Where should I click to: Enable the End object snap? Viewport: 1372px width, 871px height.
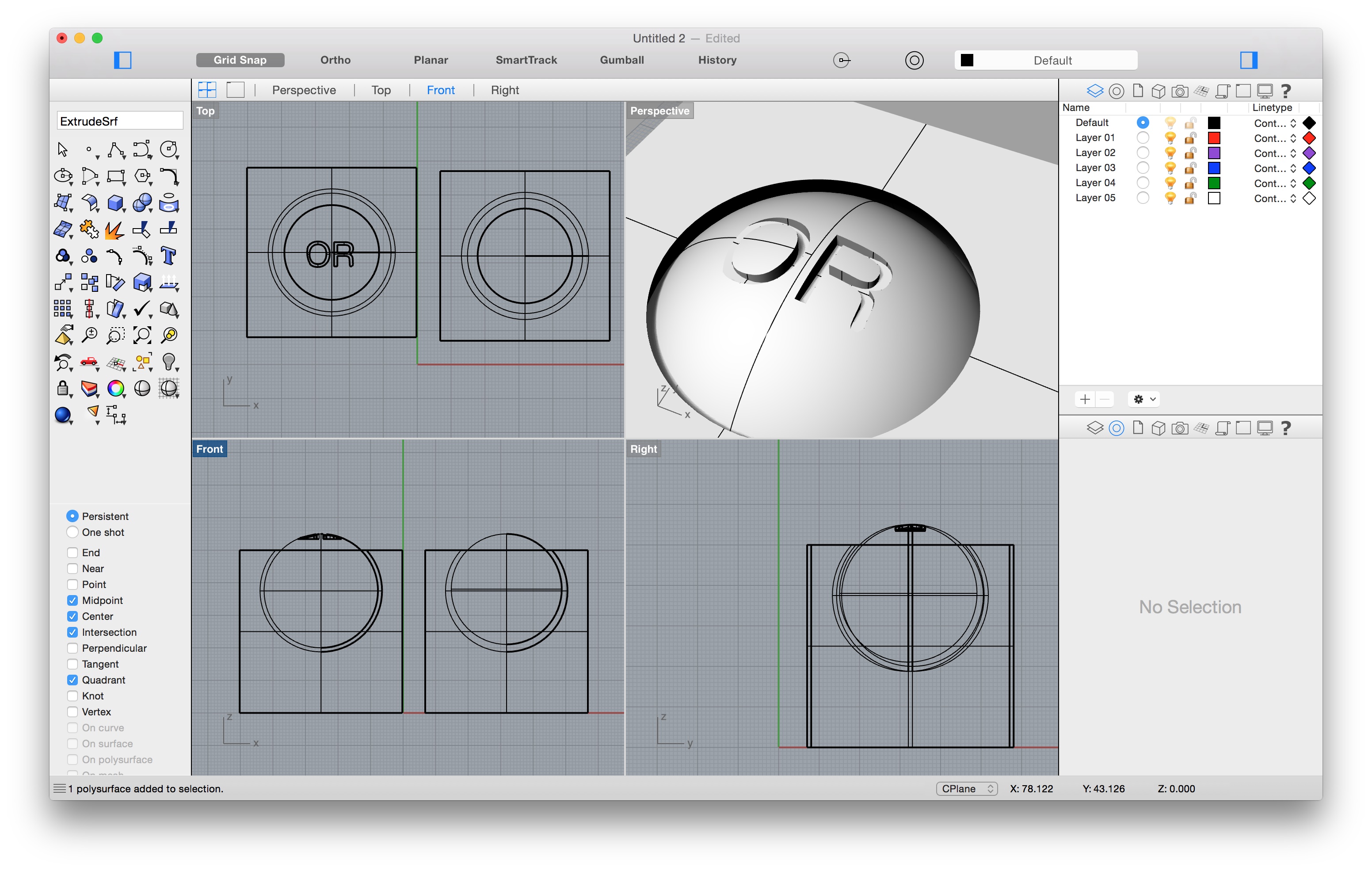tap(72, 552)
